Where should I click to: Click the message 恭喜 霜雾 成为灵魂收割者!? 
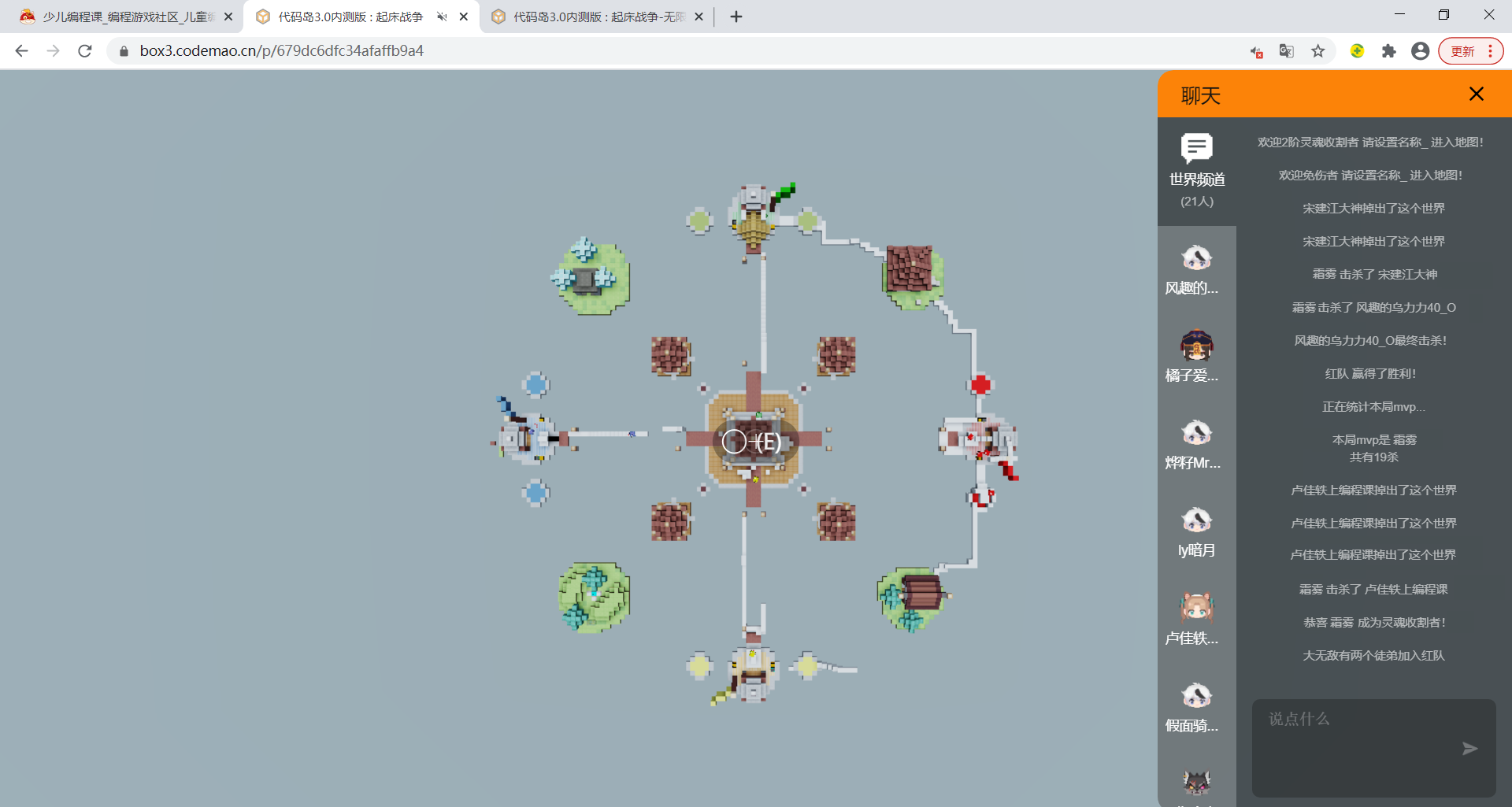pos(1374,623)
